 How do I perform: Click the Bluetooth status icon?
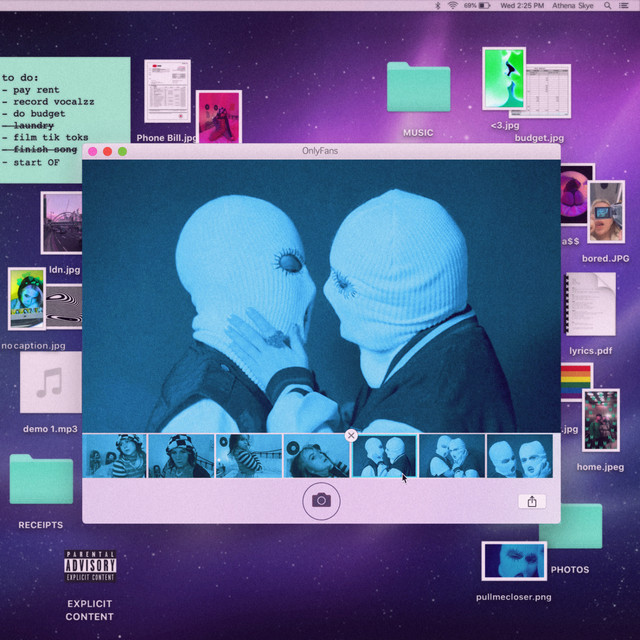click(x=438, y=5)
